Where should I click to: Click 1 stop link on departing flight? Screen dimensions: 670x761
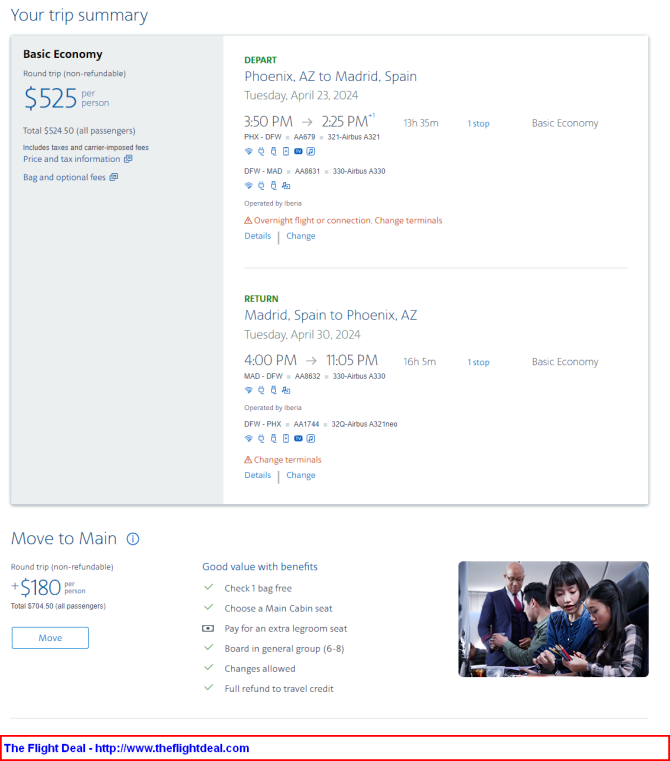coord(478,123)
